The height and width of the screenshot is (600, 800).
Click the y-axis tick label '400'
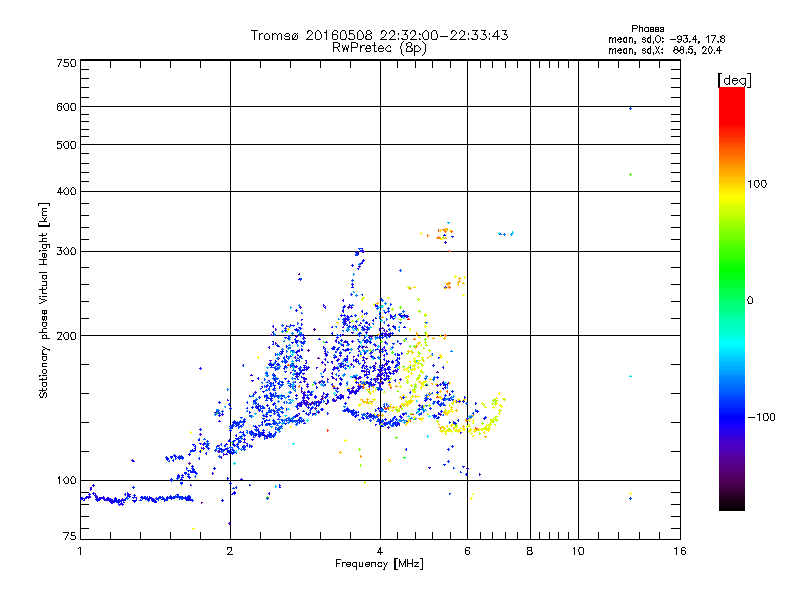66,191
